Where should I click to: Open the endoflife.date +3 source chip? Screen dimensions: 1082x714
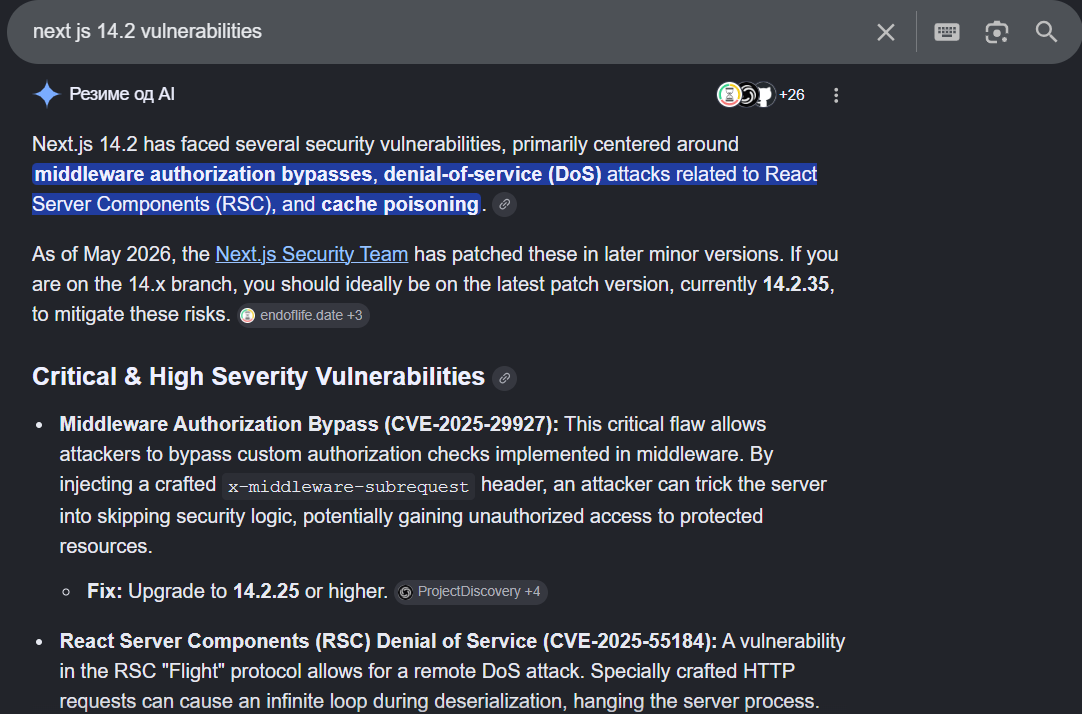[x=303, y=315]
